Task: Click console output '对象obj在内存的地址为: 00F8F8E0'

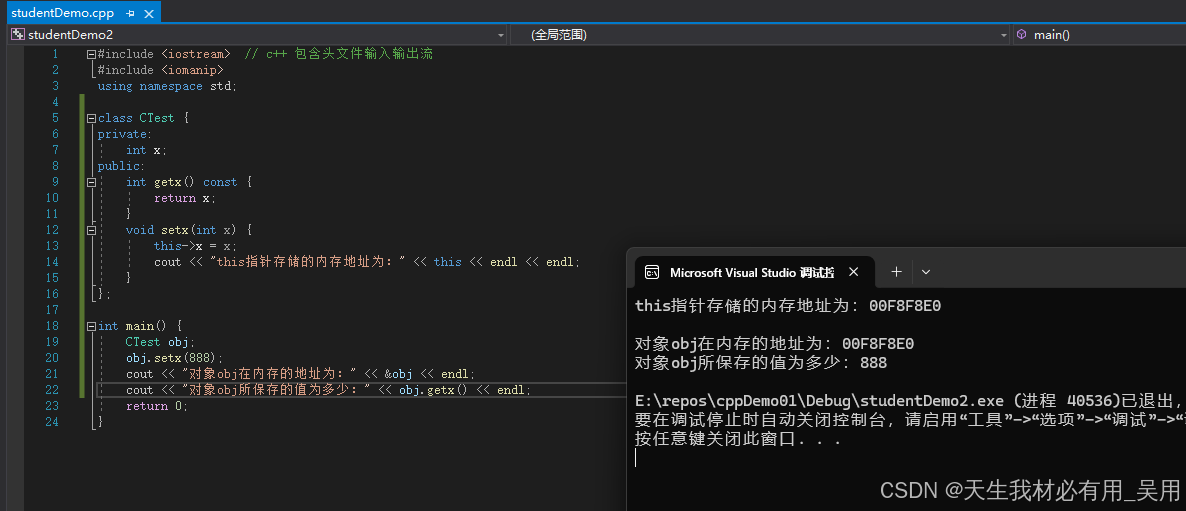Action: (775, 344)
